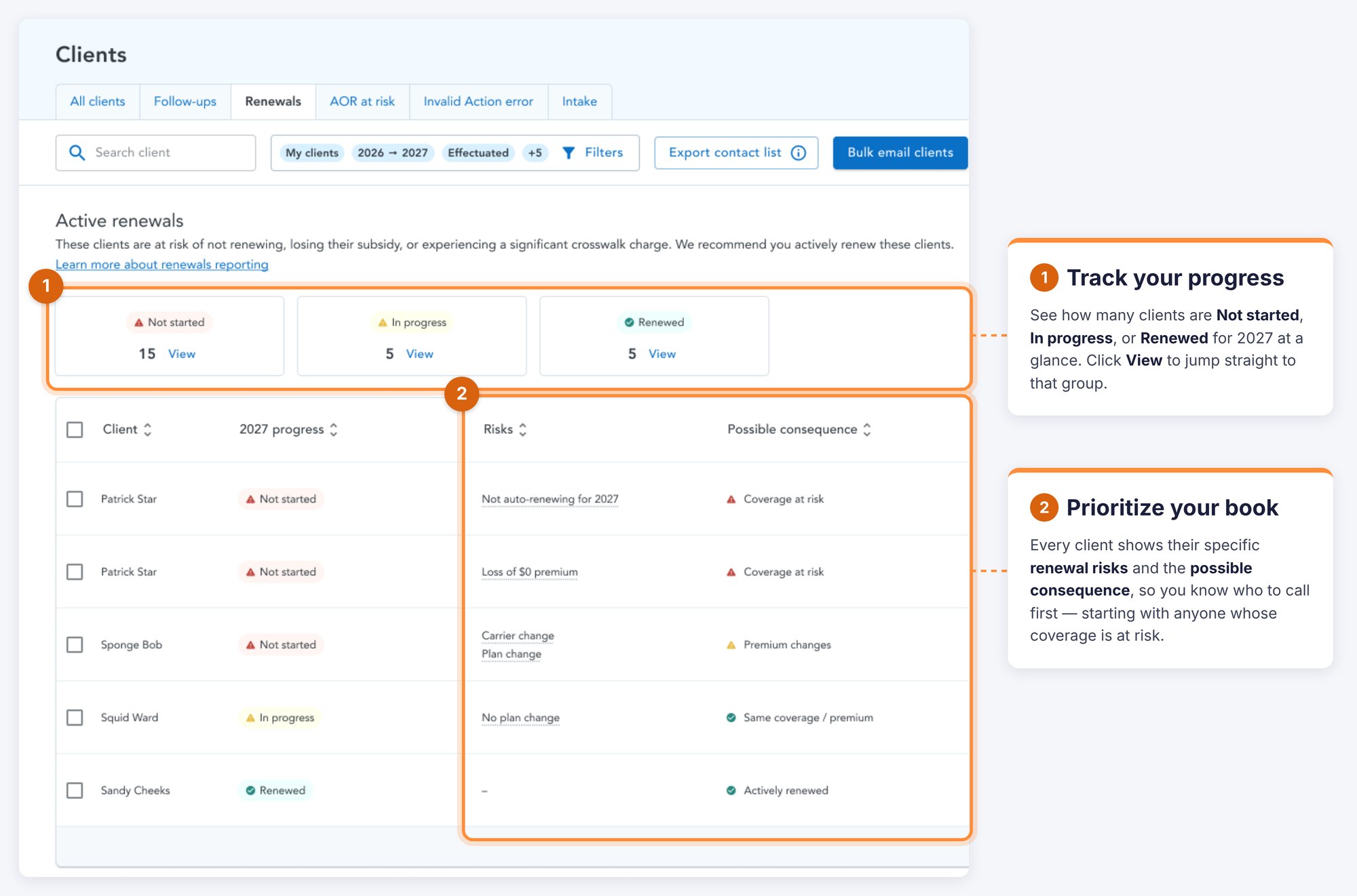1357x896 pixels.
Task: Click the Bulk email clients button
Action: (900, 153)
